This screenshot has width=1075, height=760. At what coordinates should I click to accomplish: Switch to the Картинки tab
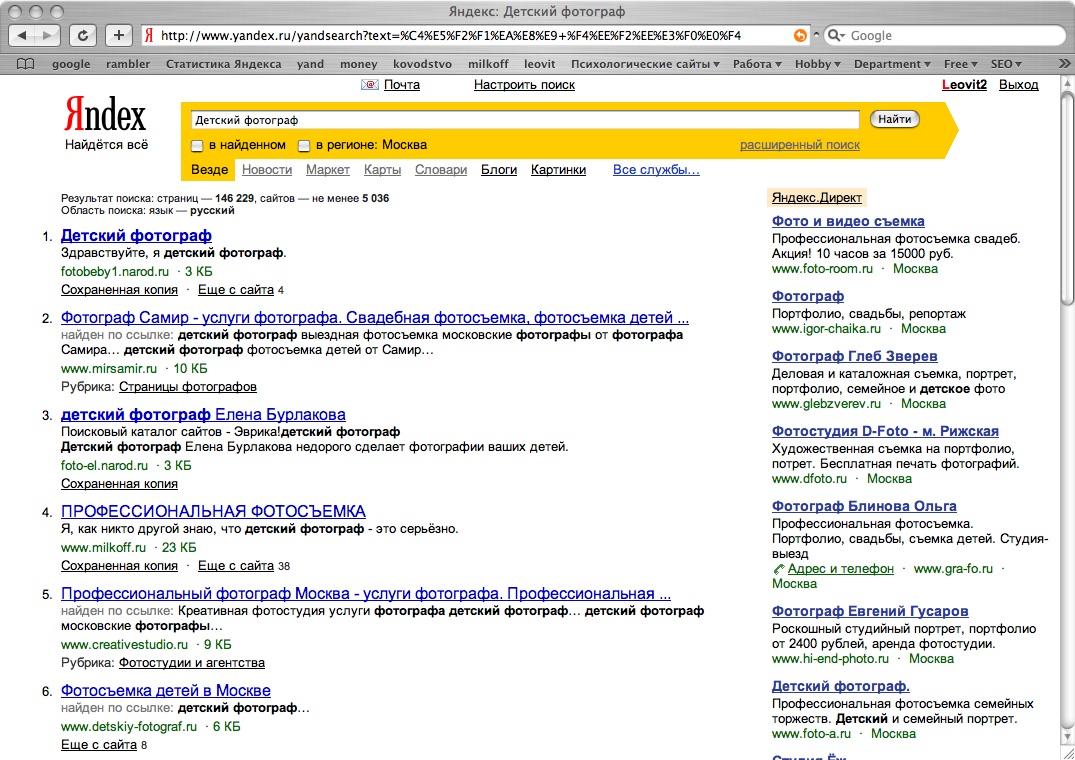coord(558,170)
